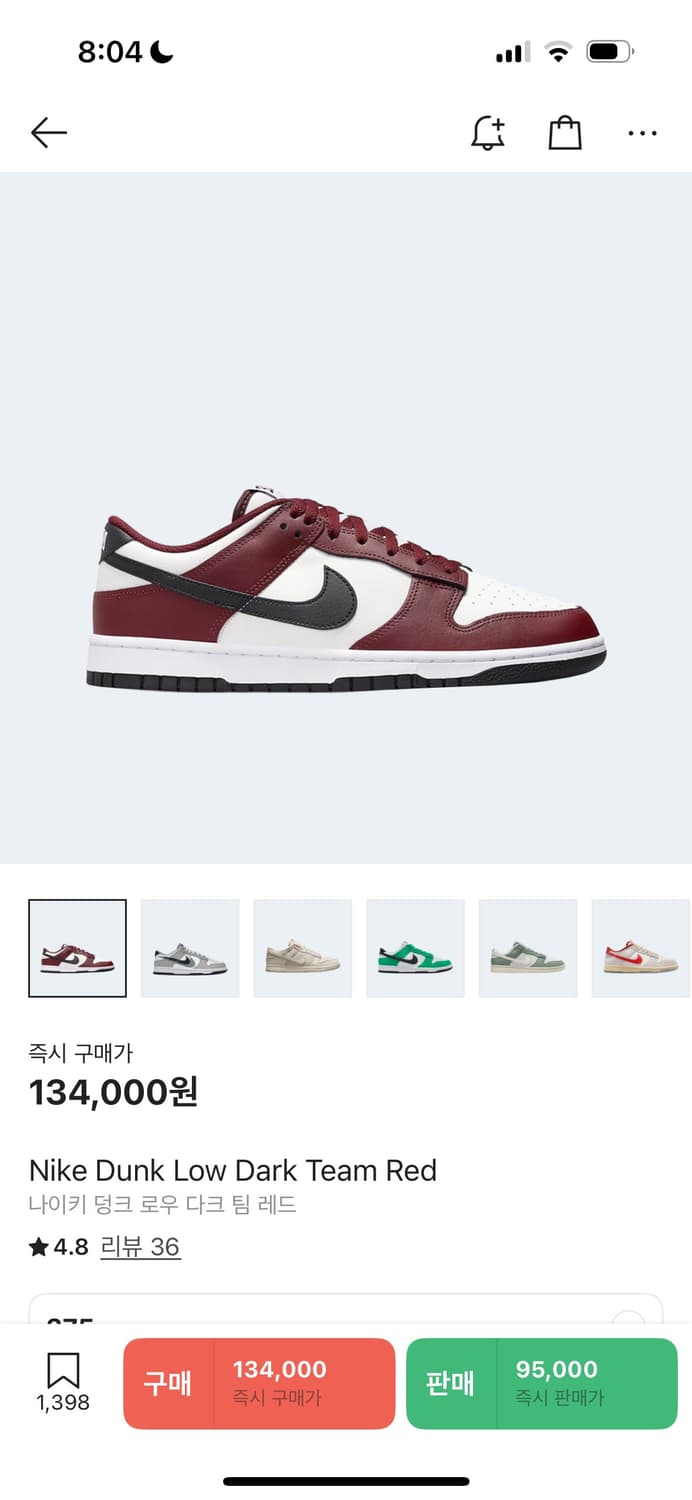
Task: Select the sage green Dunk thumbnail
Action: coord(528,948)
